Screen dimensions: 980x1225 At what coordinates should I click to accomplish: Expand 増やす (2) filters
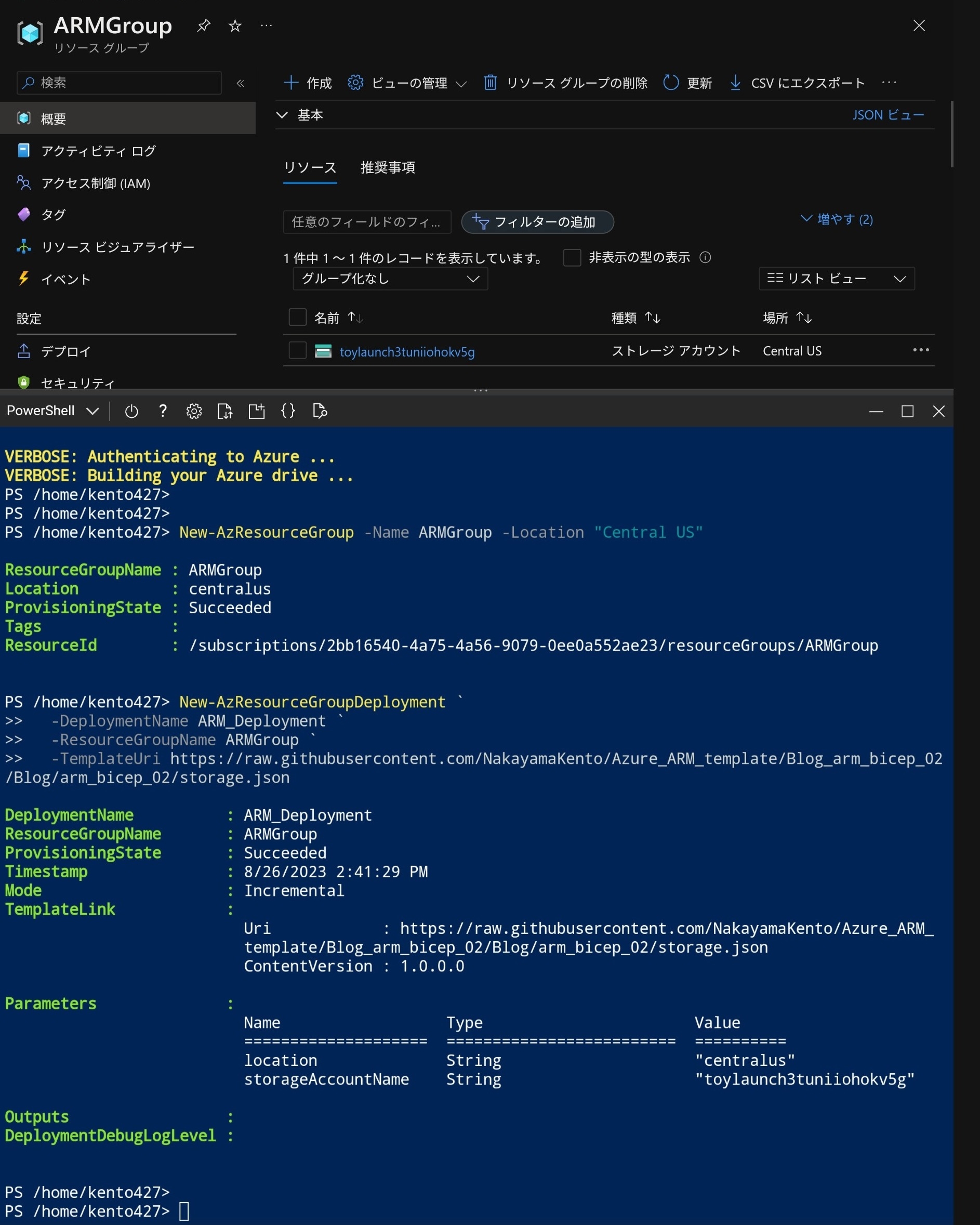coord(836,219)
